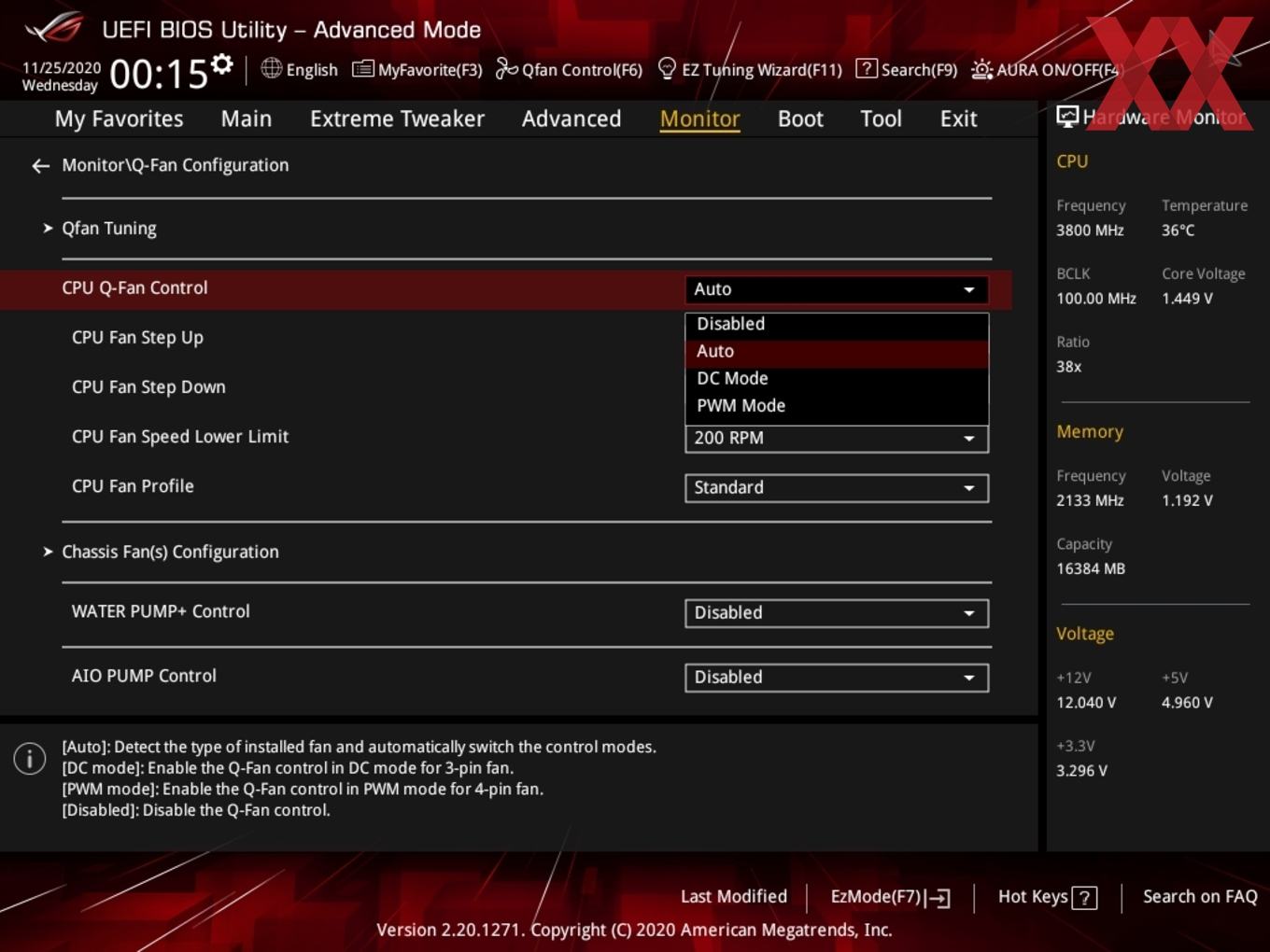Image resolution: width=1270 pixels, height=952 pixels.
Task: Click the Search question mark icon
Action: pyautogui.click(x=867, y=68)
